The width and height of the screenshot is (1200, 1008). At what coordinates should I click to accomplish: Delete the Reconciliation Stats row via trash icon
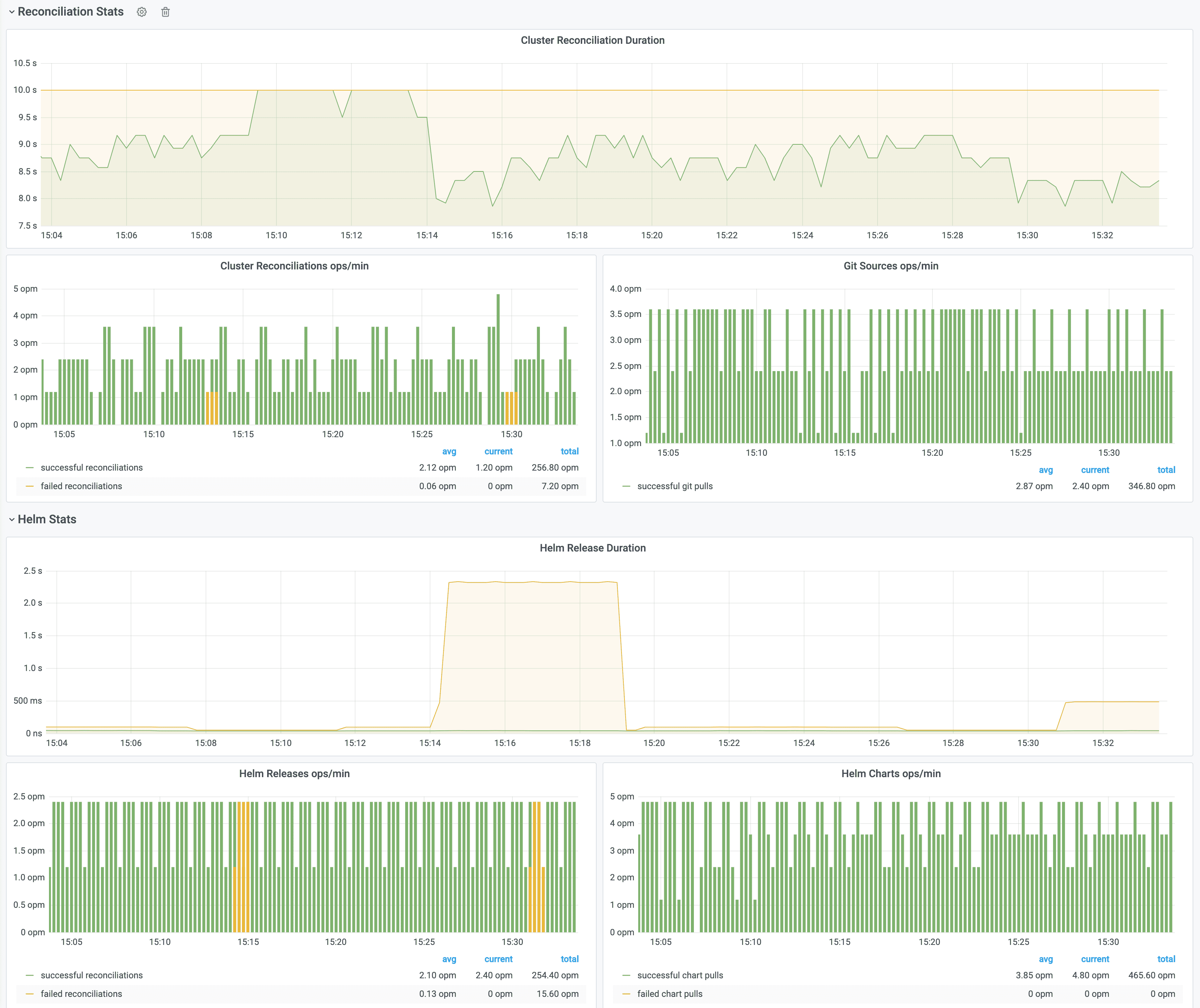165,12
